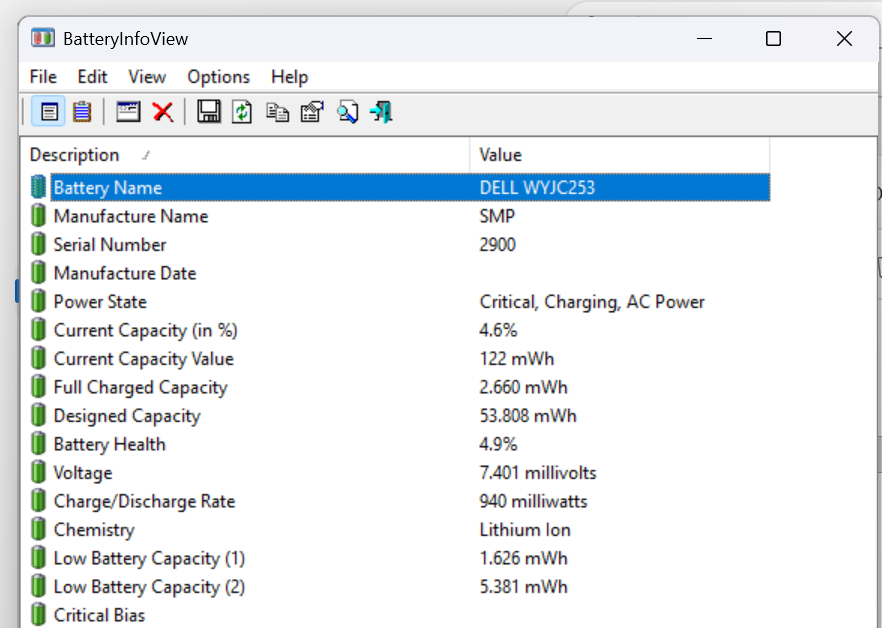Click the value 'Lithium Ion'
The width and height of the screenshot is (882, 628).
coord(525,530)
